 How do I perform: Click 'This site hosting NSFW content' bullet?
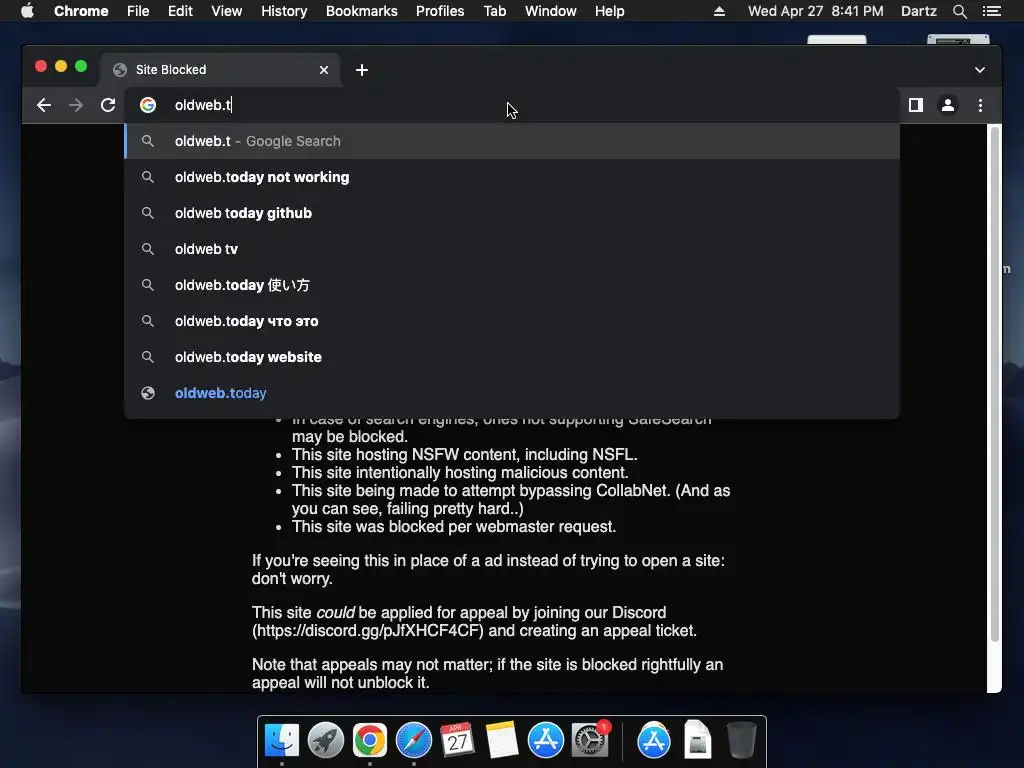click(464, 455)
